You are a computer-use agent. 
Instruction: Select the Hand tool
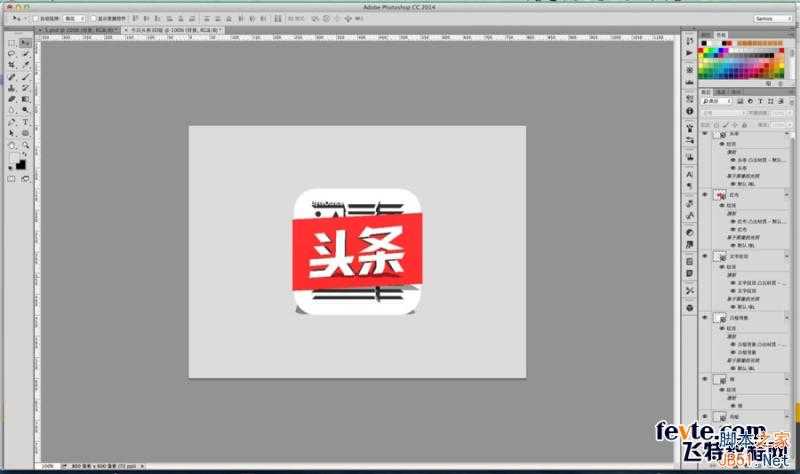click(x=12, y=144)
